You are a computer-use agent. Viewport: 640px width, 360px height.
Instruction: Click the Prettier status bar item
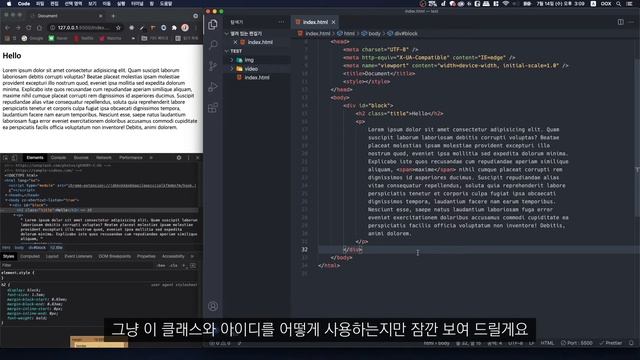(610, 343)
